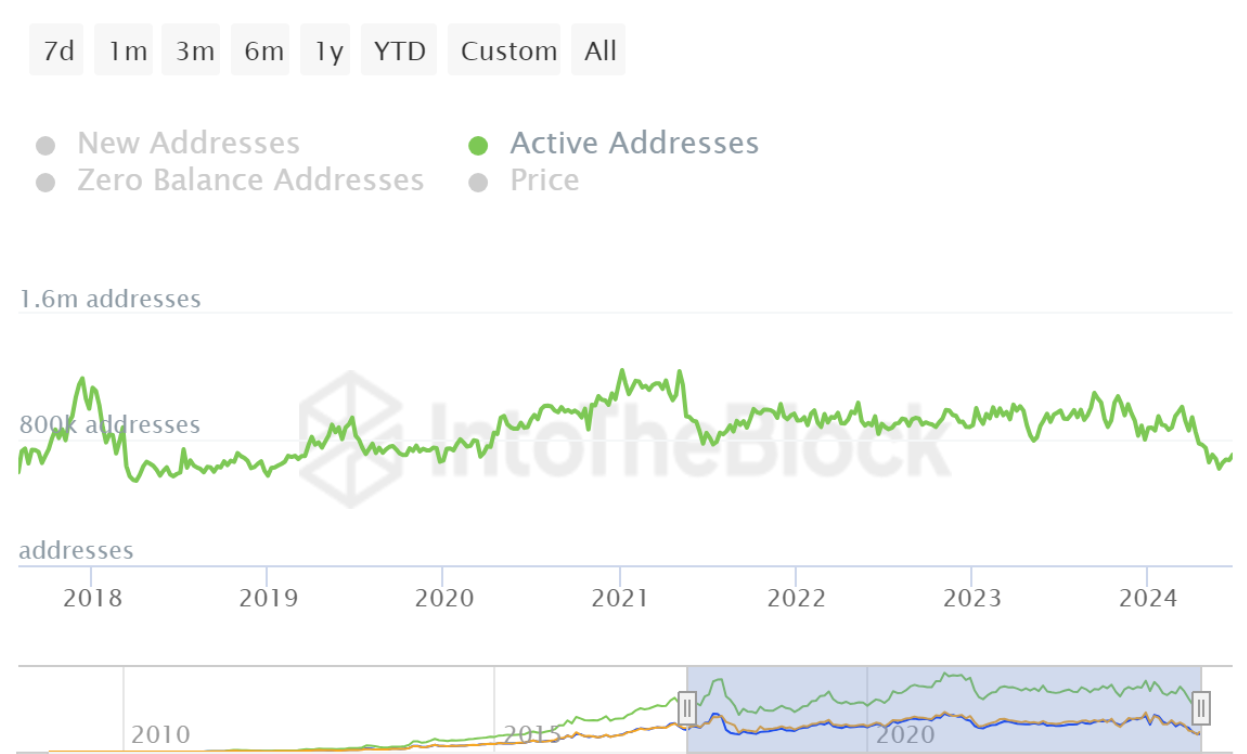Open the Custom date range picker
Screen dimensions: 1247x754
(508, 51)
